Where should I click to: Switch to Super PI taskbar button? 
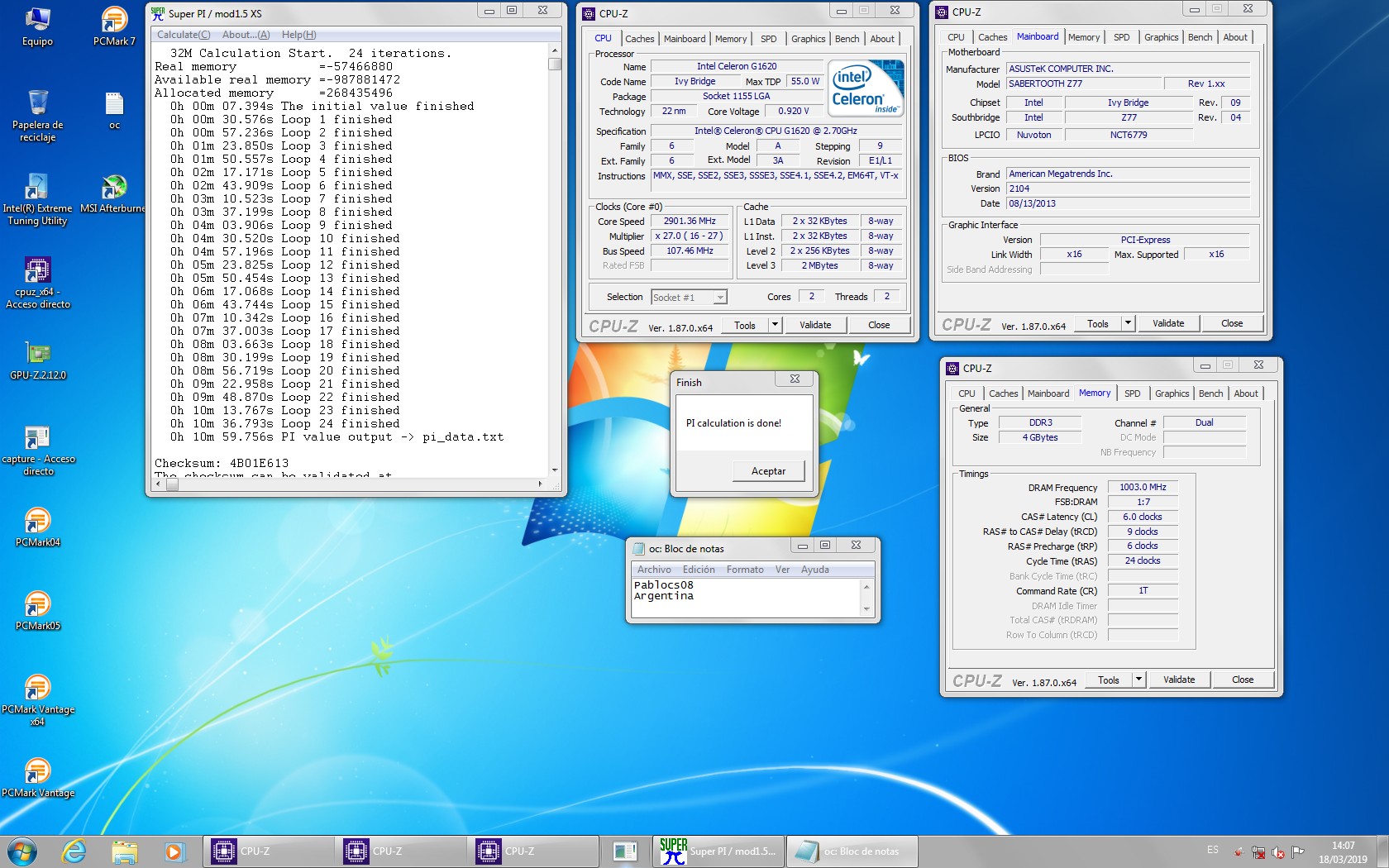click(718, 851)
